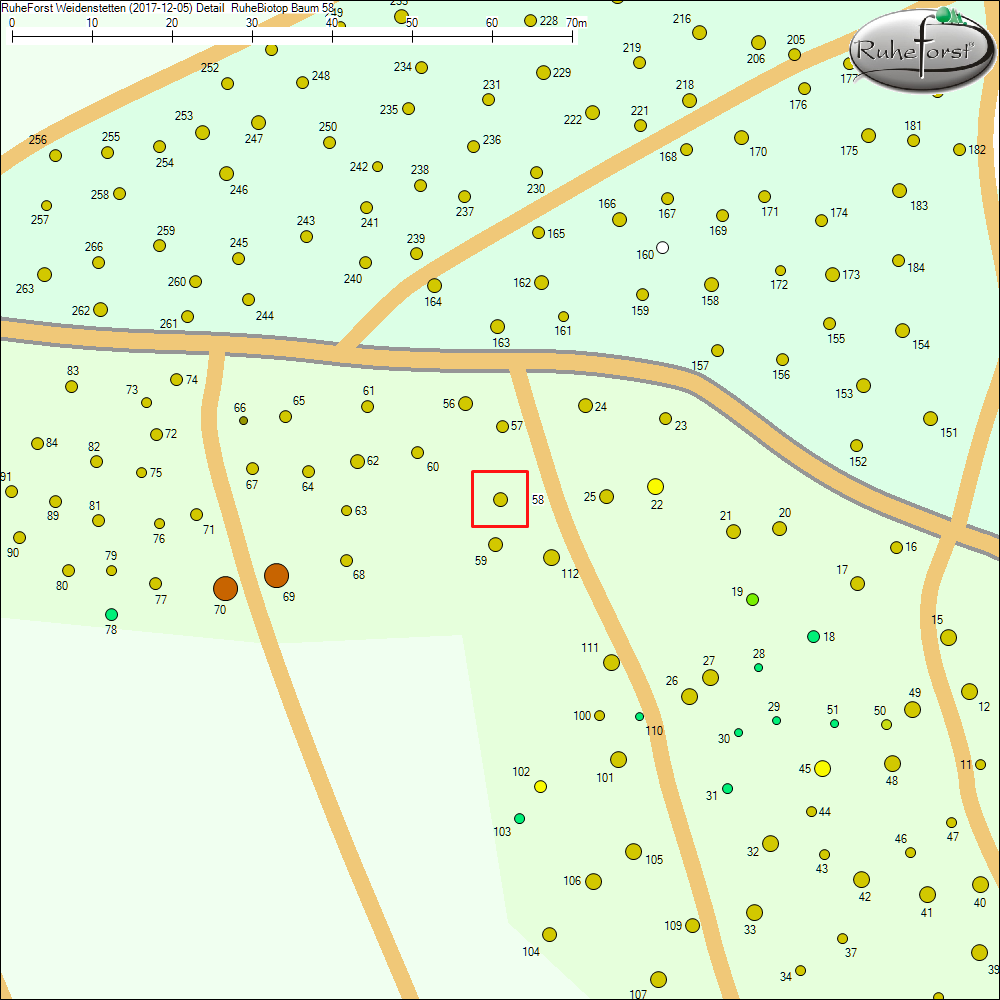Select the white tree marker 160

tap(662, 248)
